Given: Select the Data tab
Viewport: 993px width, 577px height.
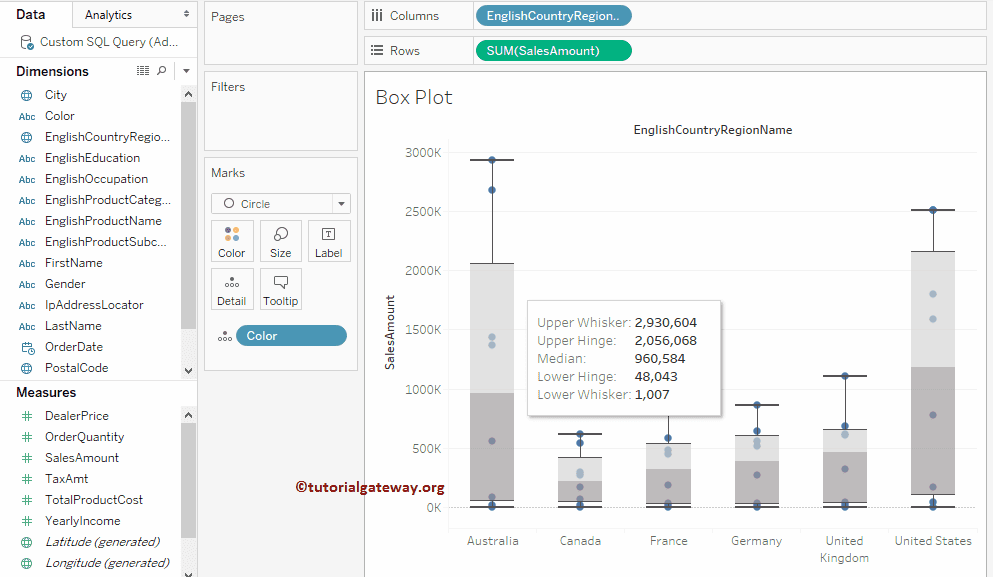Looking at the screenshot, I should point(31,15).
